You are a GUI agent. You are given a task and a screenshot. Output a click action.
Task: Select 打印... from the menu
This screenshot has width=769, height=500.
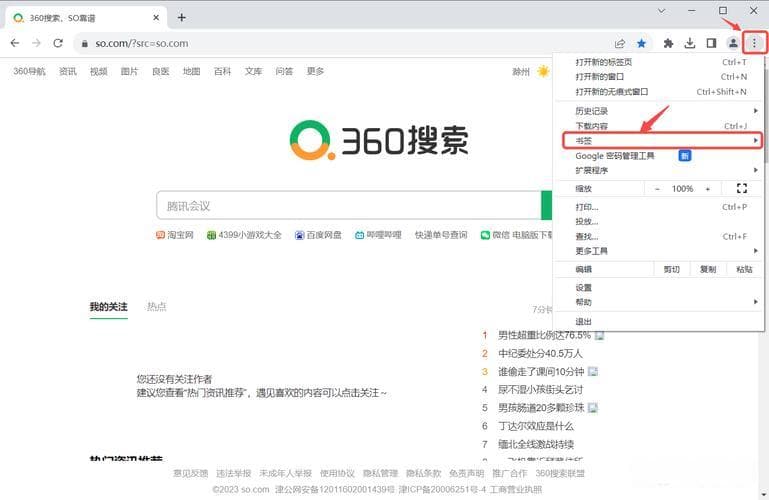click(x=659, y=207)
